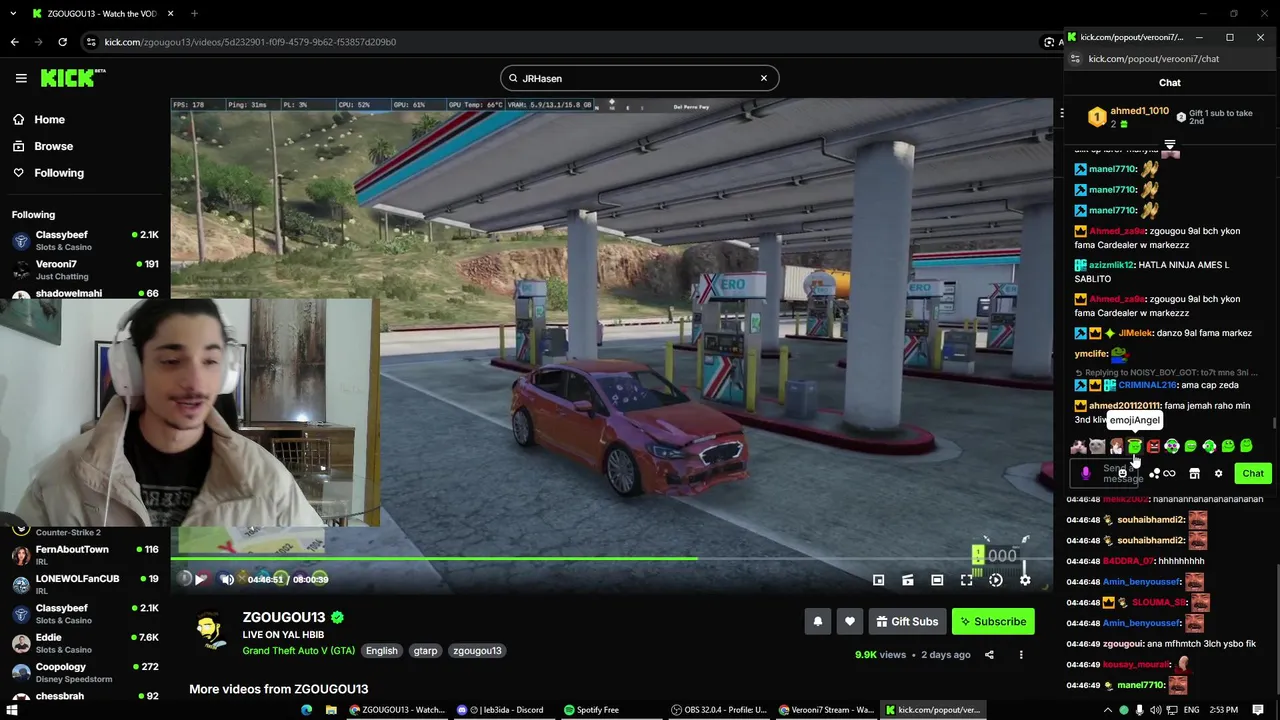Clear the JRHasen search text
The height and width of the screenshot is (720, 1280).
pyautogui.click(x=764, y=78)
